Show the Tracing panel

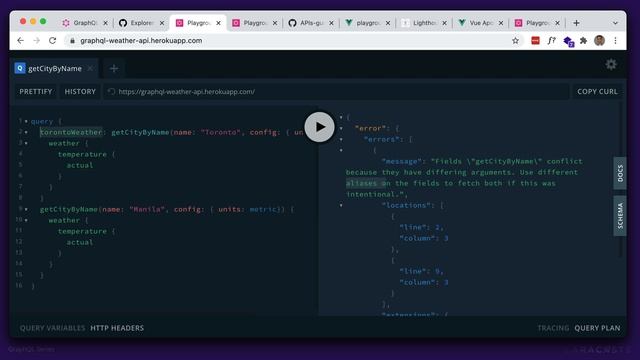553,328
